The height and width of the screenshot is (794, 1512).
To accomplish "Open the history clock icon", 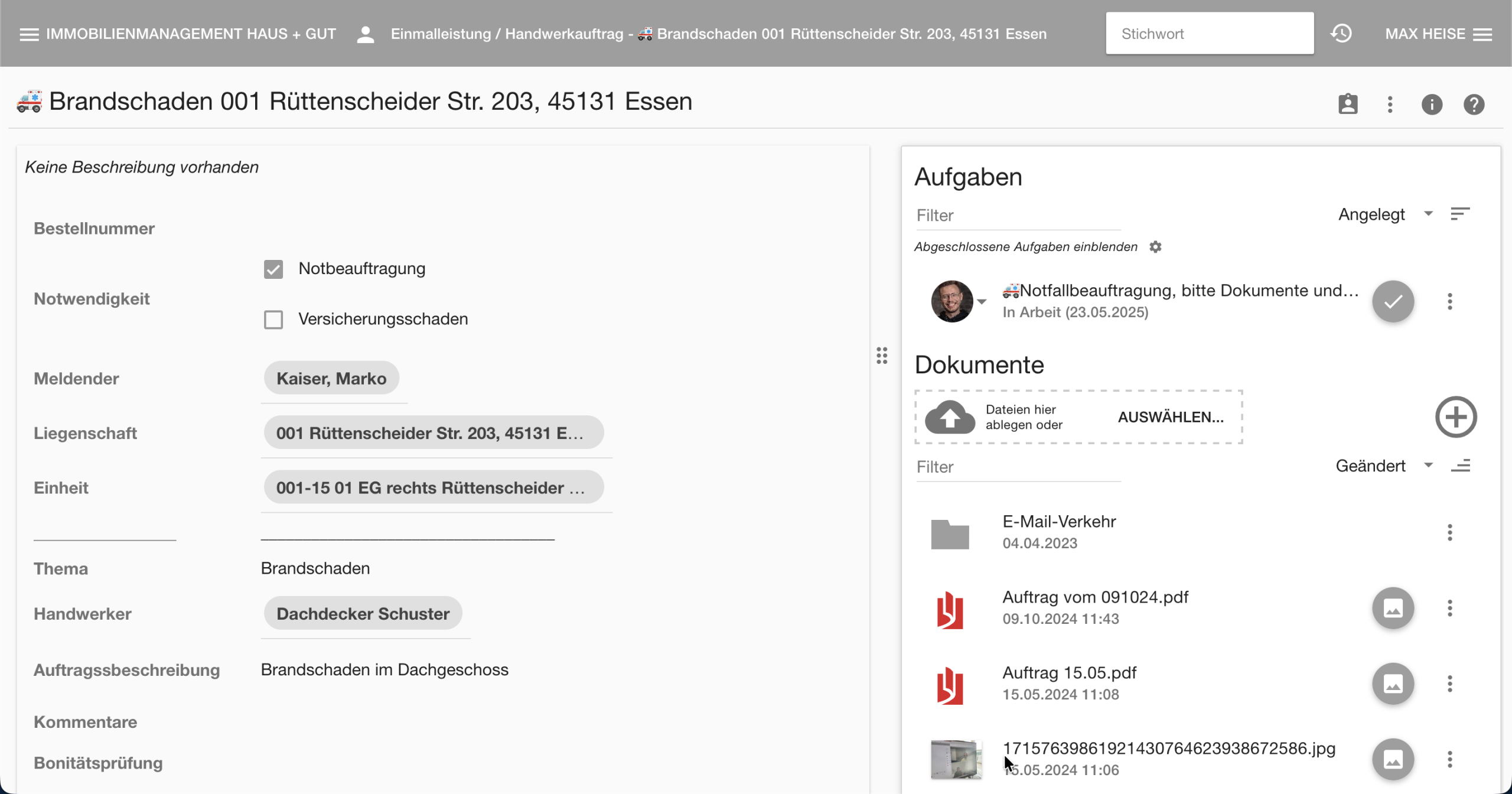I will coord(1341,34).
